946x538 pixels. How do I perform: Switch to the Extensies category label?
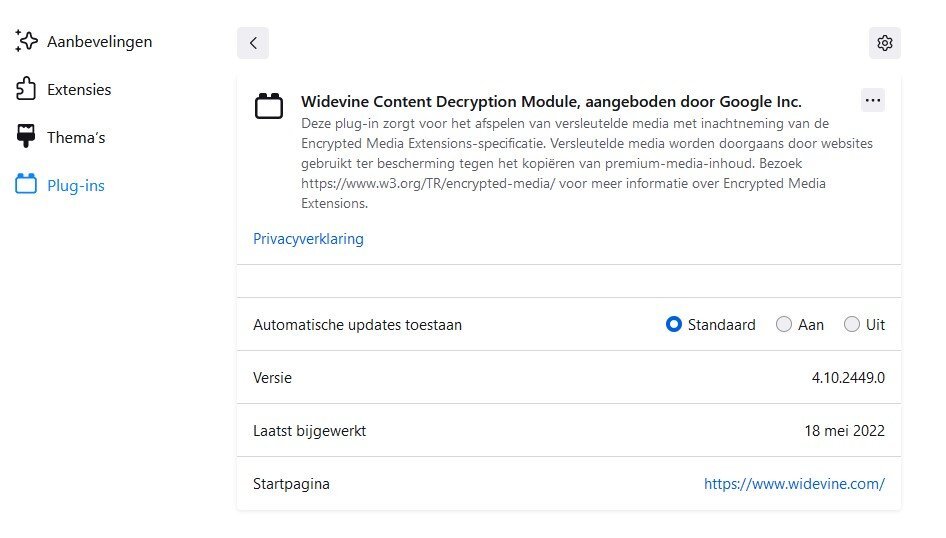click(79, 89)
